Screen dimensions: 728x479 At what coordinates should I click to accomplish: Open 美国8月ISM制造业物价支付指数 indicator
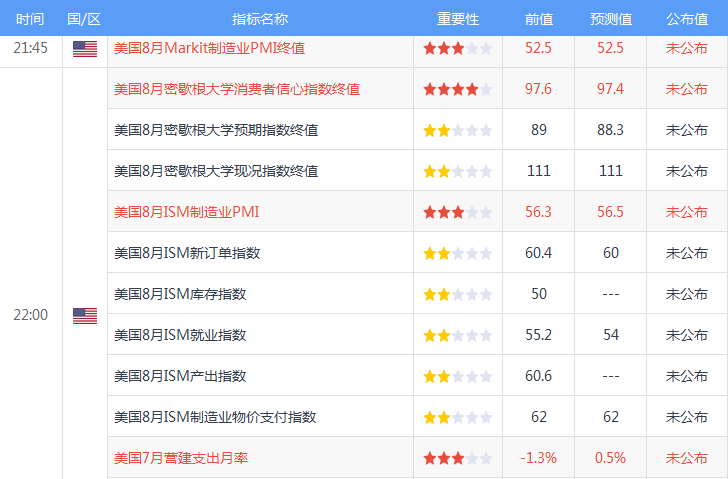(x=215, y=417)
